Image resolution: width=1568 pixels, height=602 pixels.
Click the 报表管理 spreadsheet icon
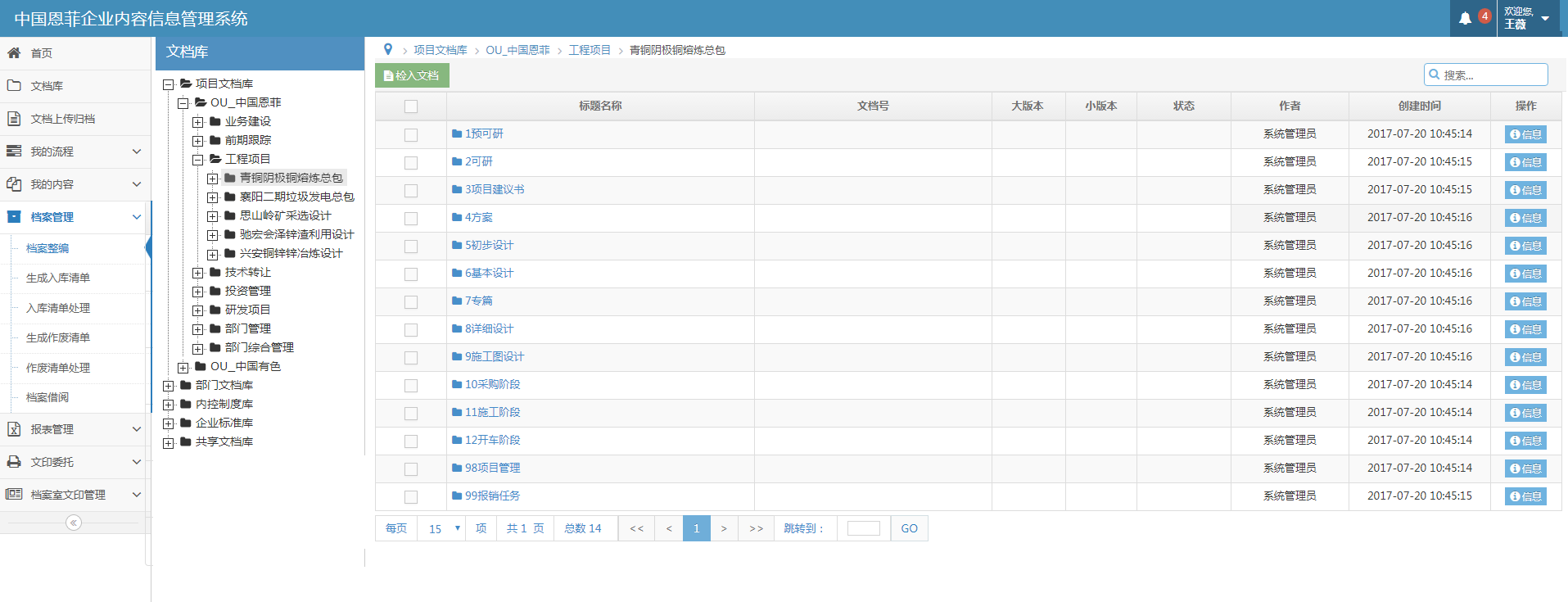pos(14,428)
